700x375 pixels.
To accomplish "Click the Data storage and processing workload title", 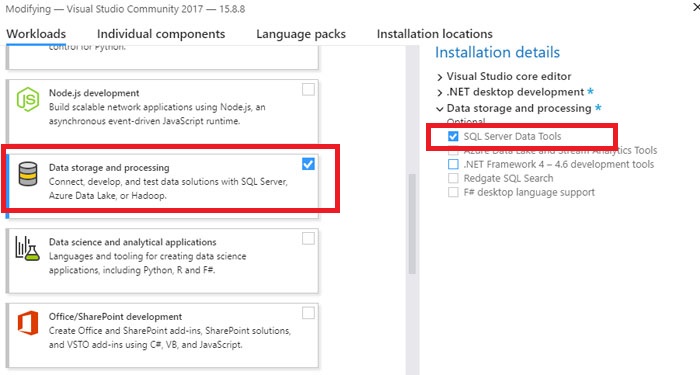I will click(x=109, y=167).
